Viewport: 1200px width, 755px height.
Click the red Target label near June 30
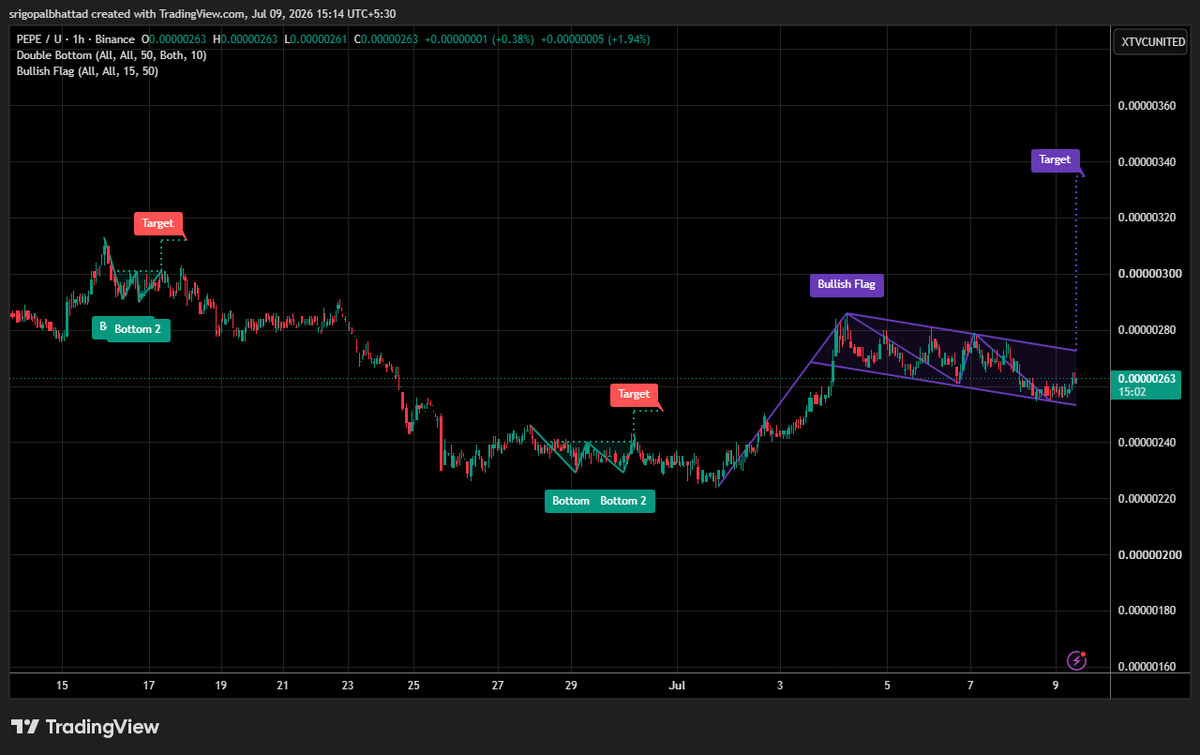click(x=634, y=394)
